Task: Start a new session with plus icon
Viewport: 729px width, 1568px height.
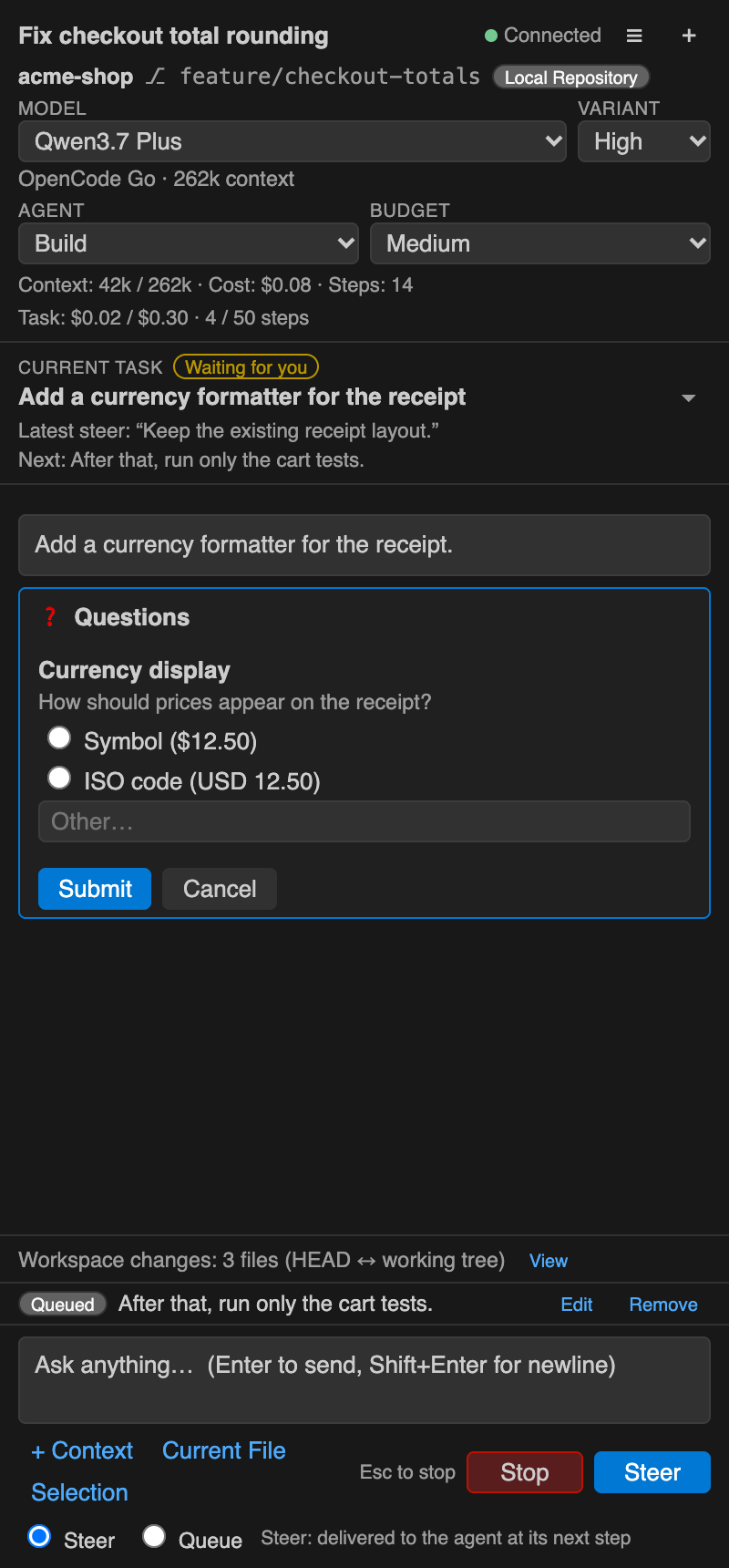Action: click(689, 36)
